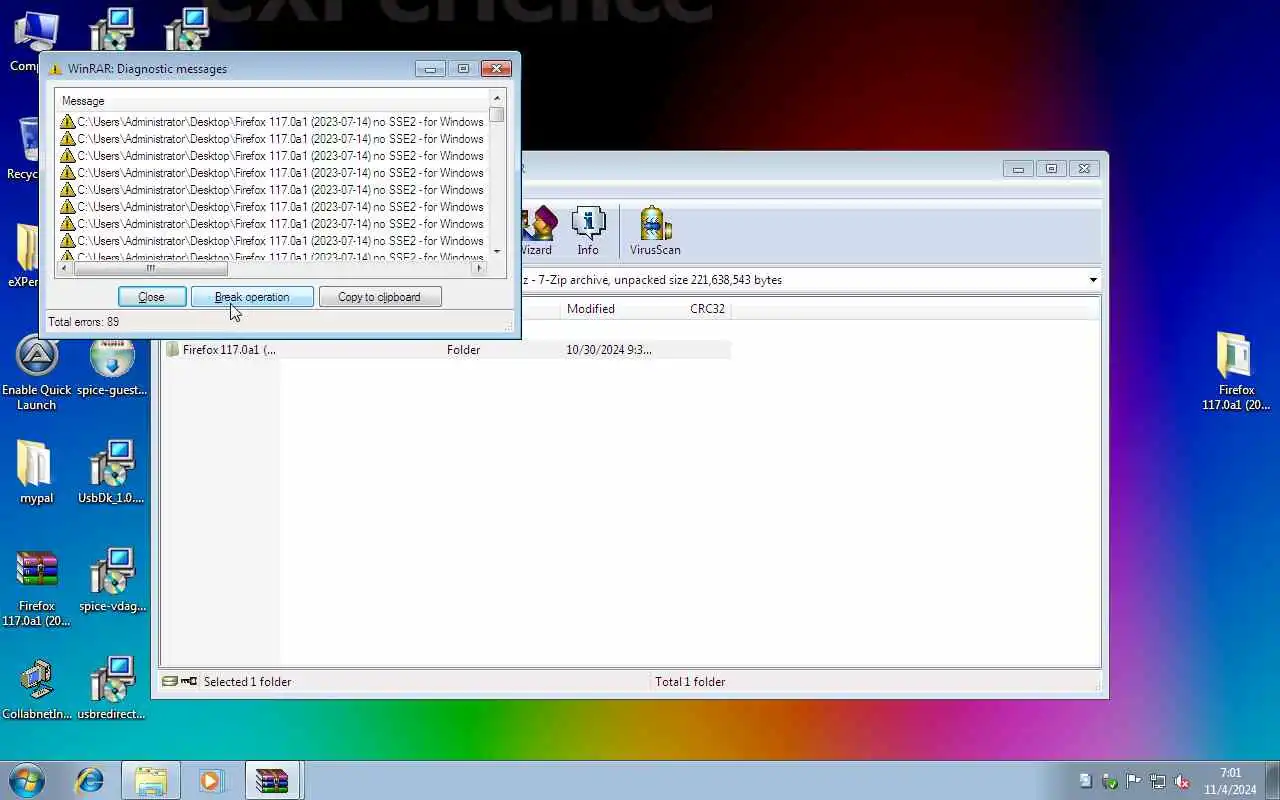Open Action Center flag in system tray
This screenshot has height=800, width=1280.
click(x=1134, y=781)
